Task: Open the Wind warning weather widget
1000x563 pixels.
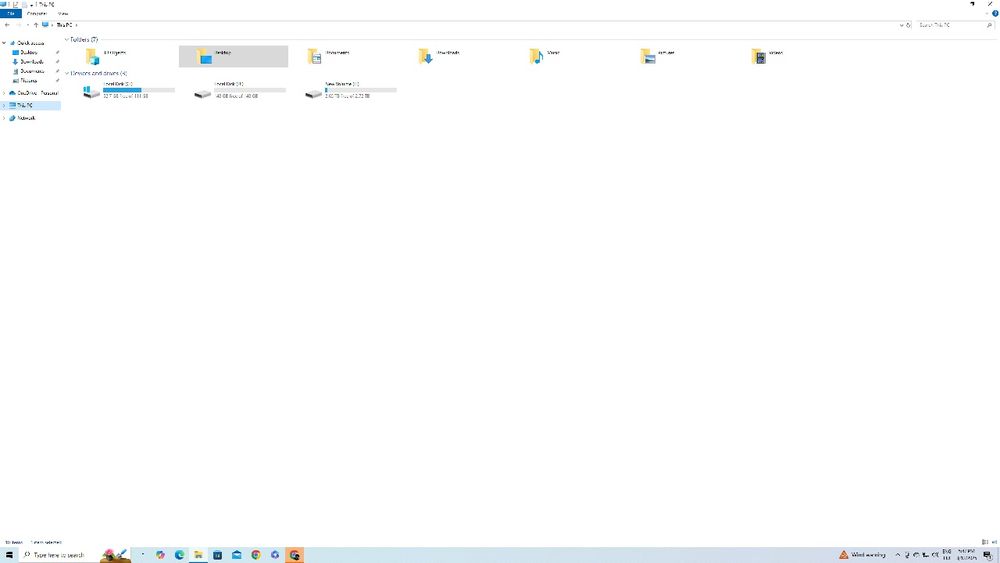Action: (862, 555)
